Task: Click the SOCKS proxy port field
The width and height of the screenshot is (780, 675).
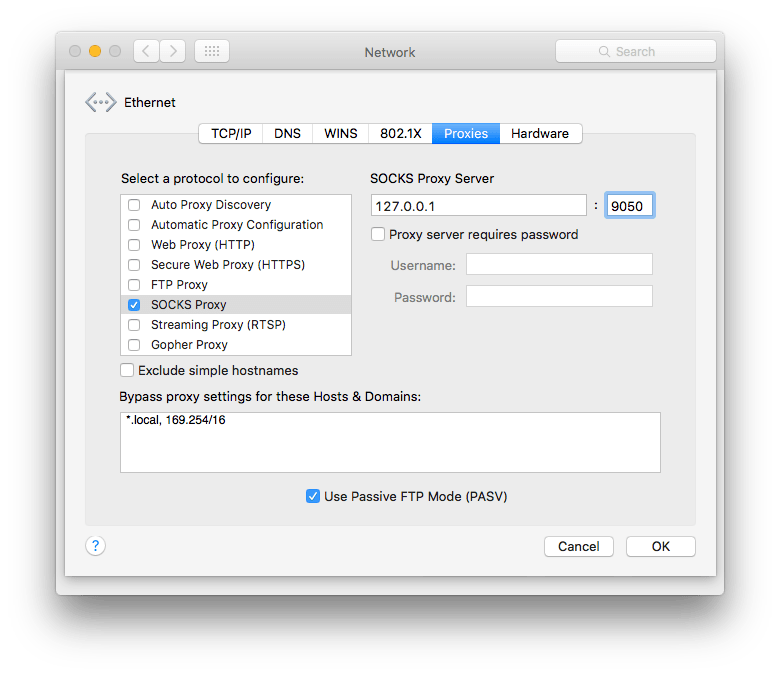Action: pyautogui.click(x=630, y=205)
